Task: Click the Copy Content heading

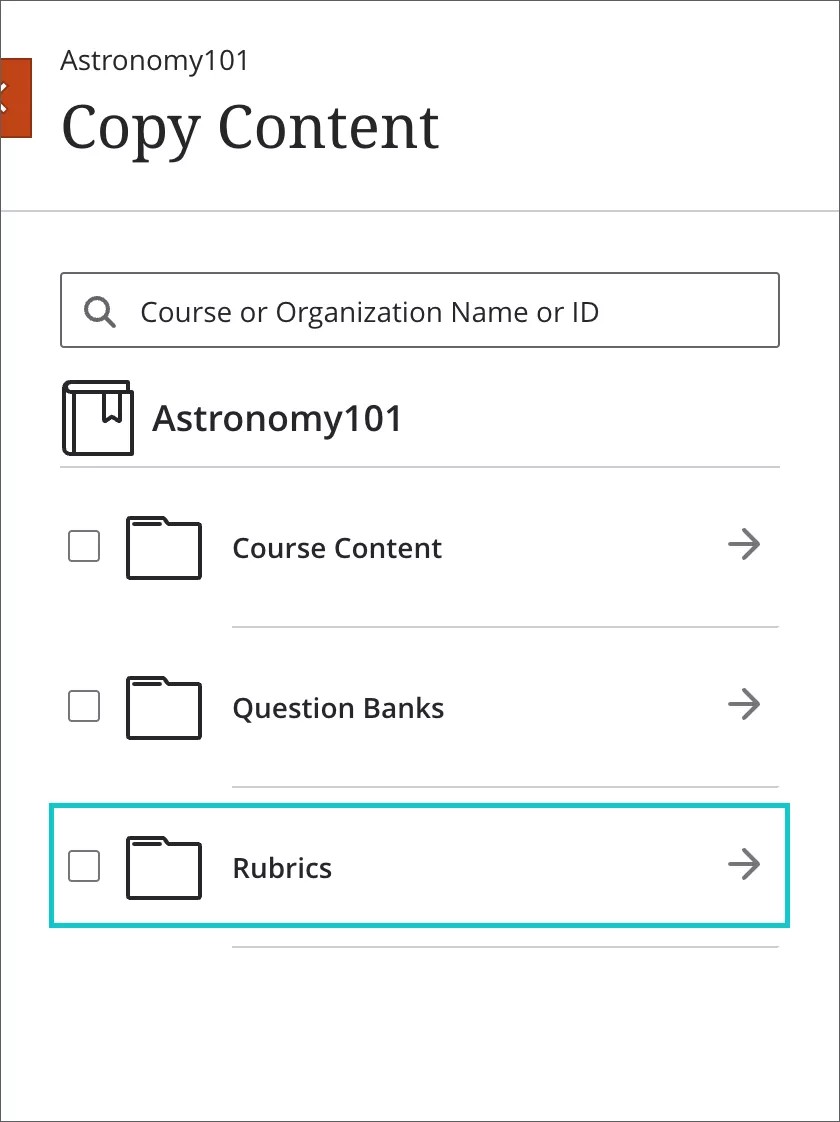Action: [250, 127]
